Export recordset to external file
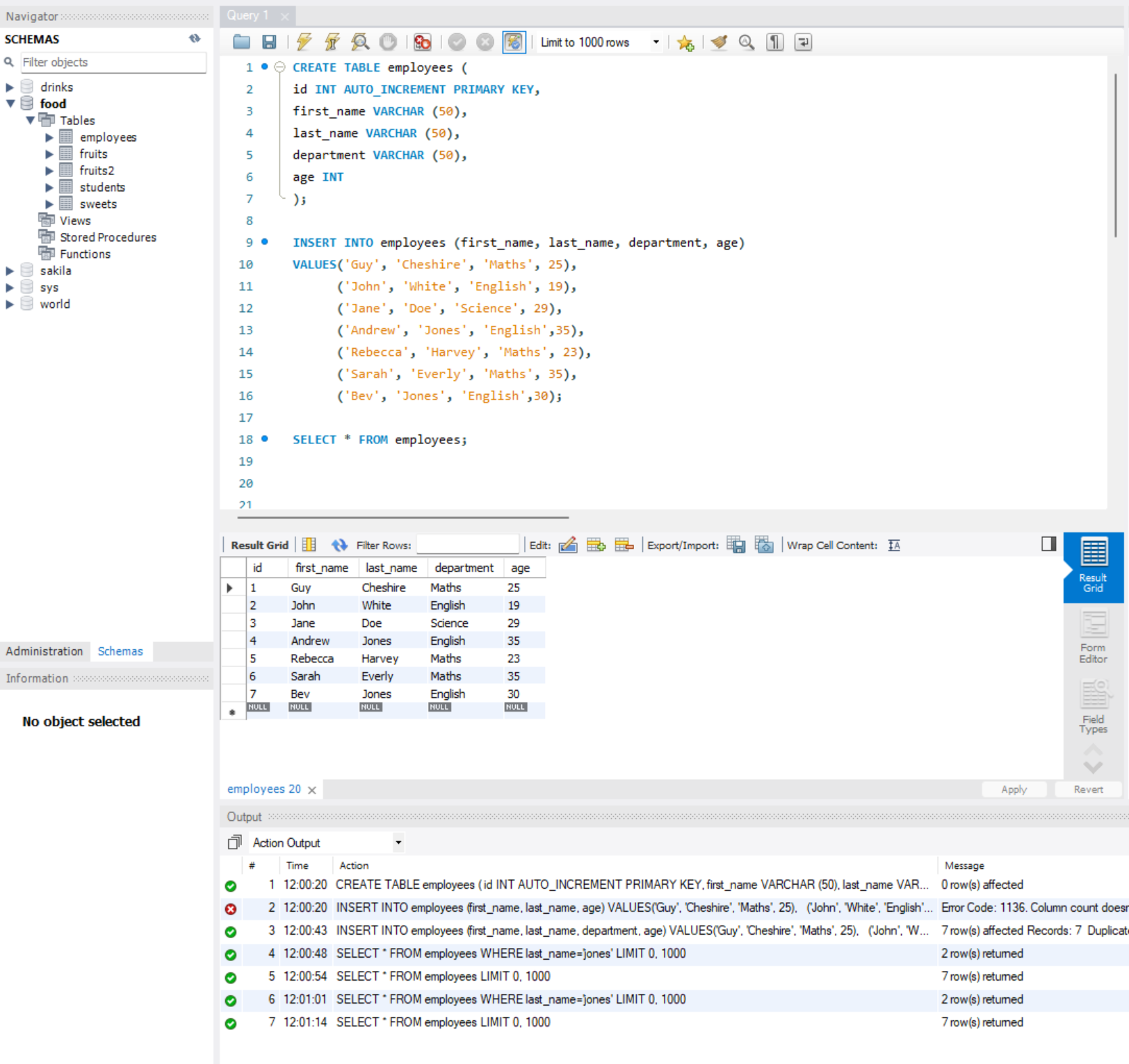This screenshot has height=1064, width=1129. (x=735, y=545)
